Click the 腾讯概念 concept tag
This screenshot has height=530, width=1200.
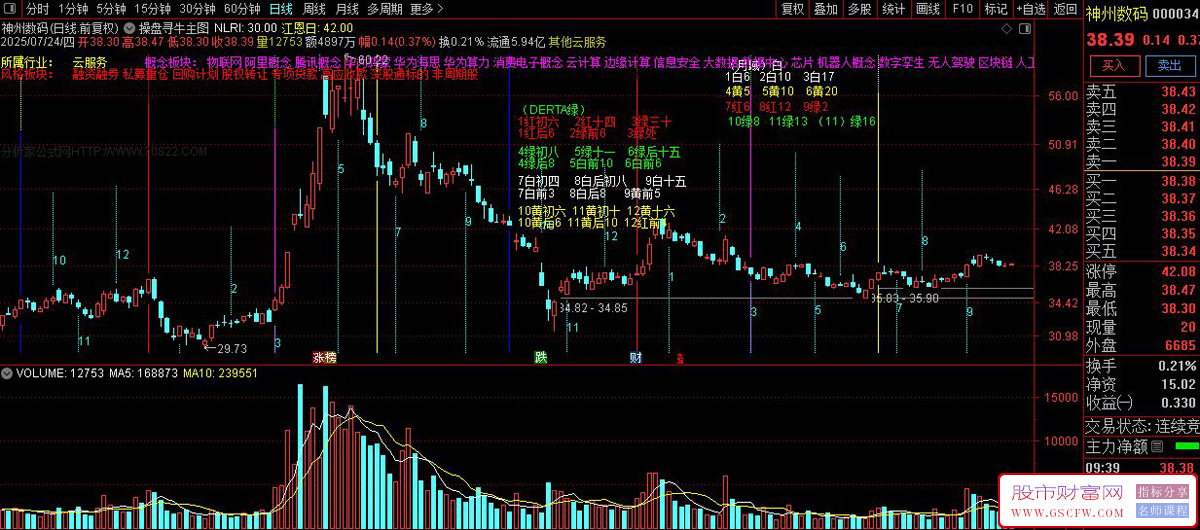[x=316, y=62]
